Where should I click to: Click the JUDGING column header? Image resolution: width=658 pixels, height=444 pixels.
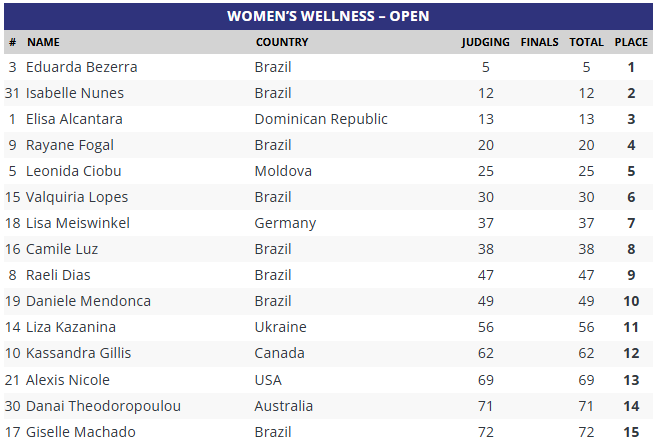click(x=485, y=42)
